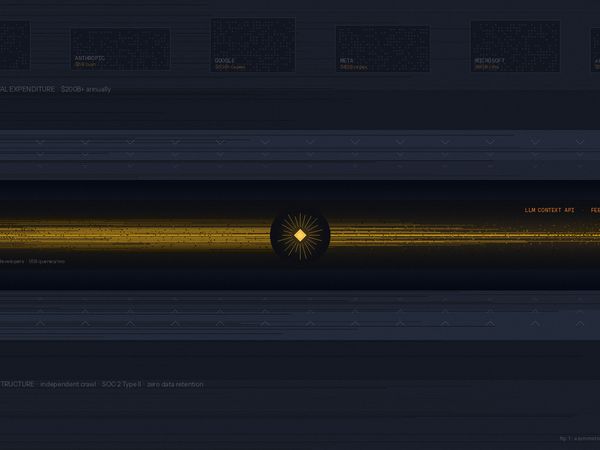Click the down chevron directly above the starburst
Screen dimensions: 600x450
tap(309, 143)
